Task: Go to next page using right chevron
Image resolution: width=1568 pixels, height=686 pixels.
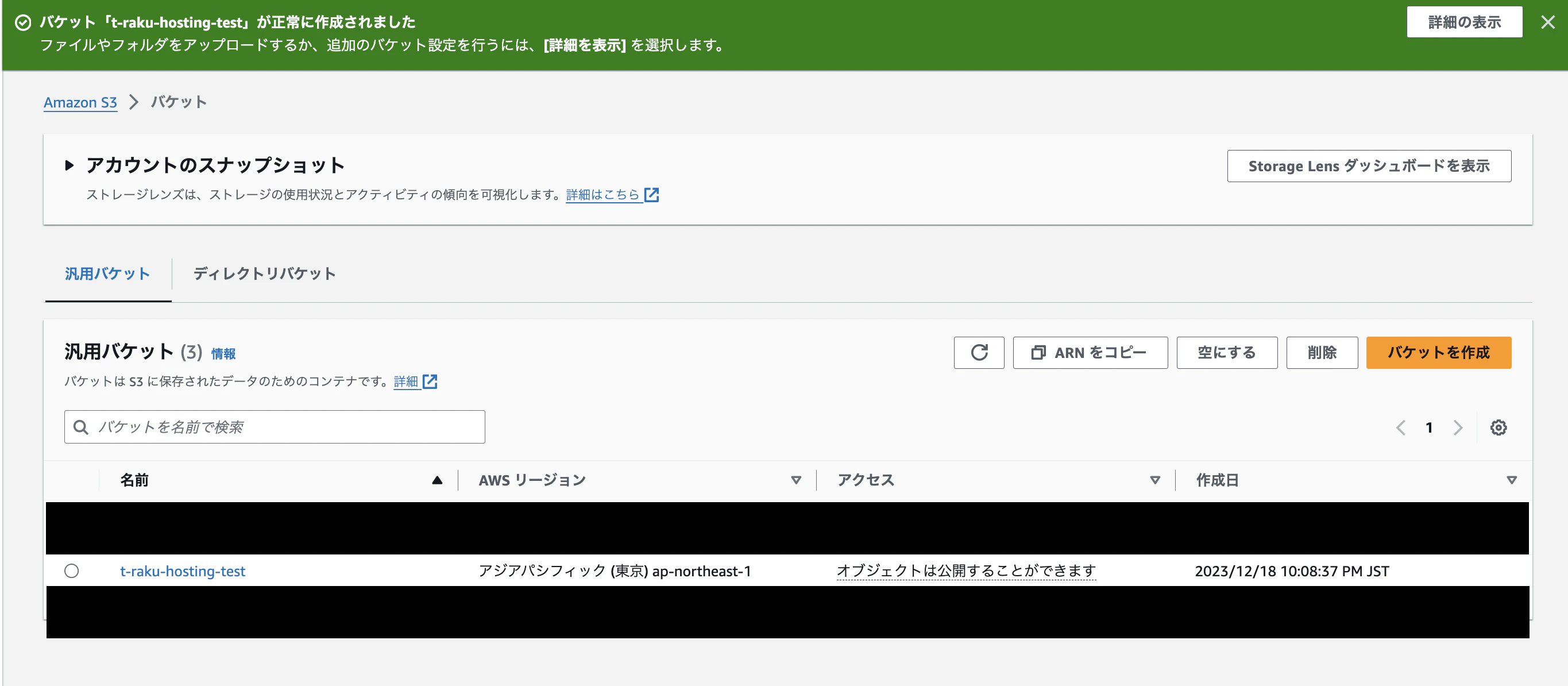Action: pos(1458,427)
